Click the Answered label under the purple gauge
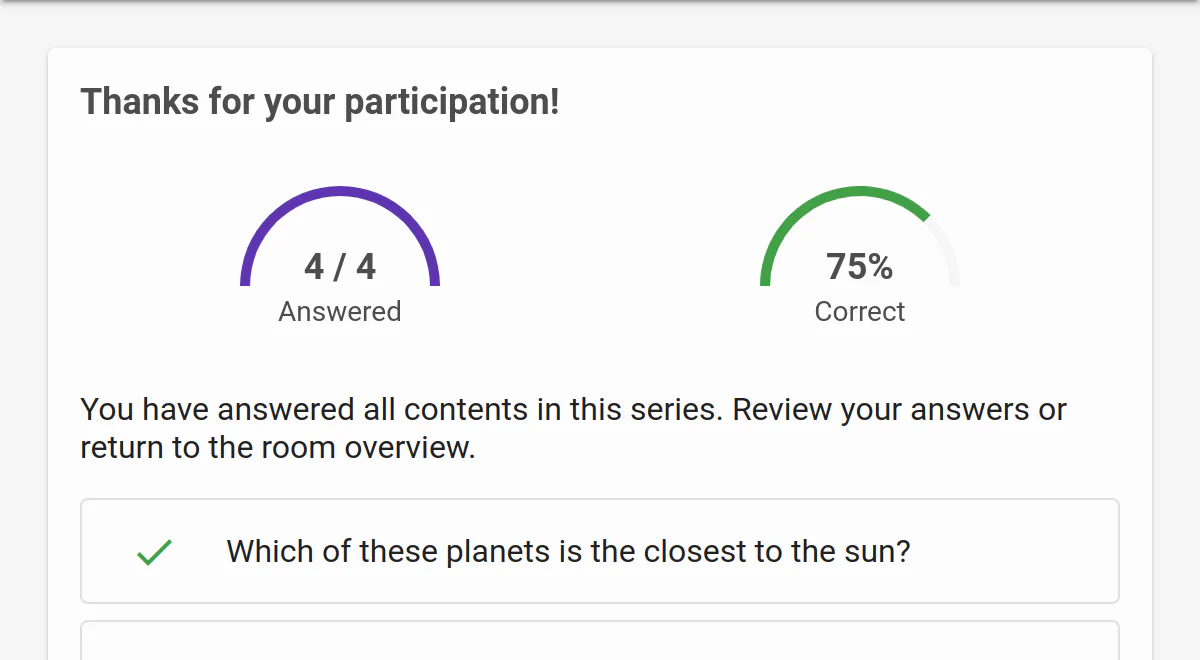The image size is (1200, 660). pyautogui.click(x=340, y=312)
